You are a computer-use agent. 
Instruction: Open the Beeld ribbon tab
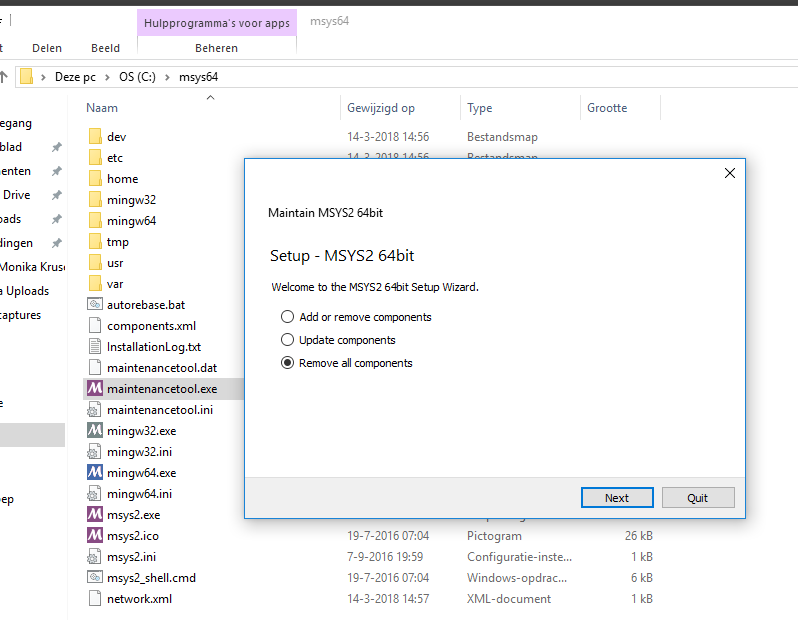coord(105,48)
